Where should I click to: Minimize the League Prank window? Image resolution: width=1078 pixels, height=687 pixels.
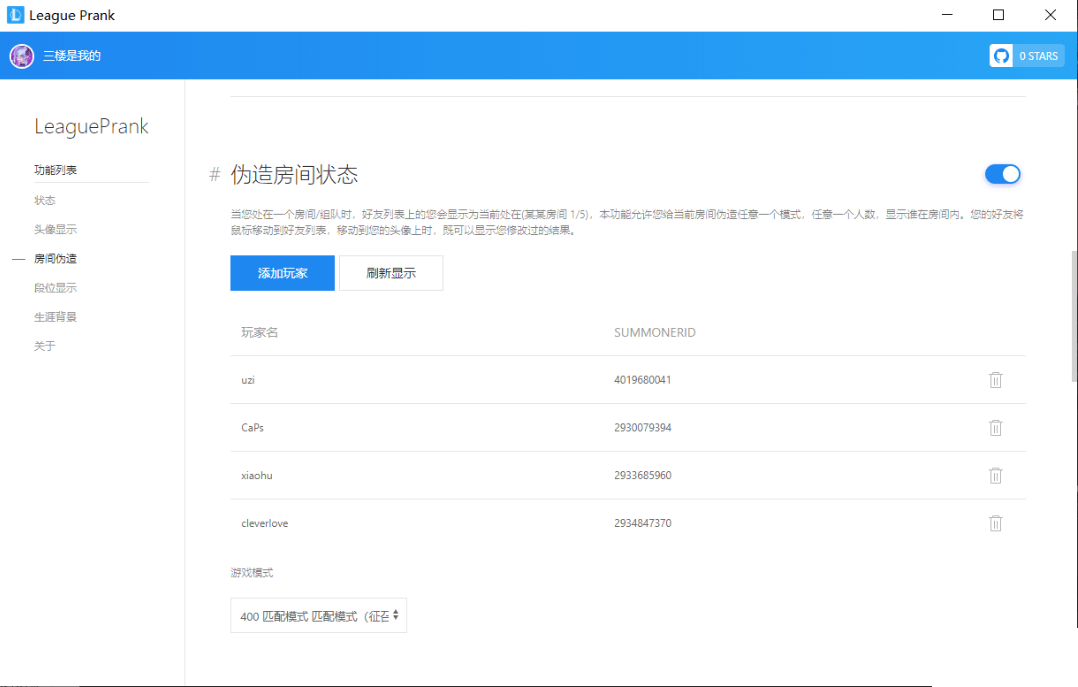click(947, 15)
